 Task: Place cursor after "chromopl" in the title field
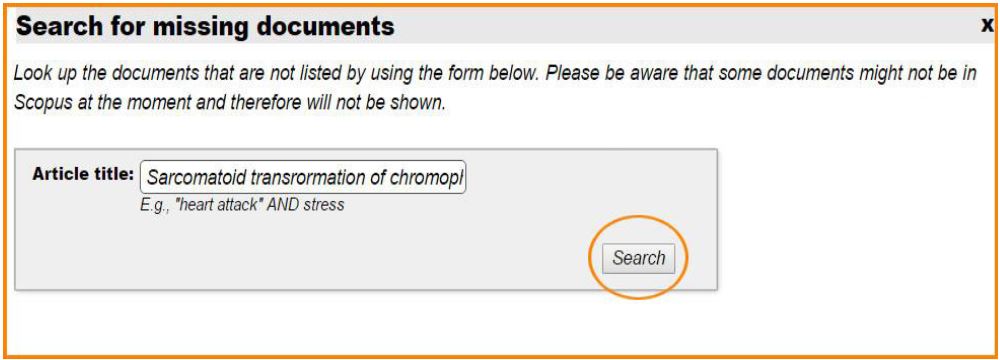(465, 177)
